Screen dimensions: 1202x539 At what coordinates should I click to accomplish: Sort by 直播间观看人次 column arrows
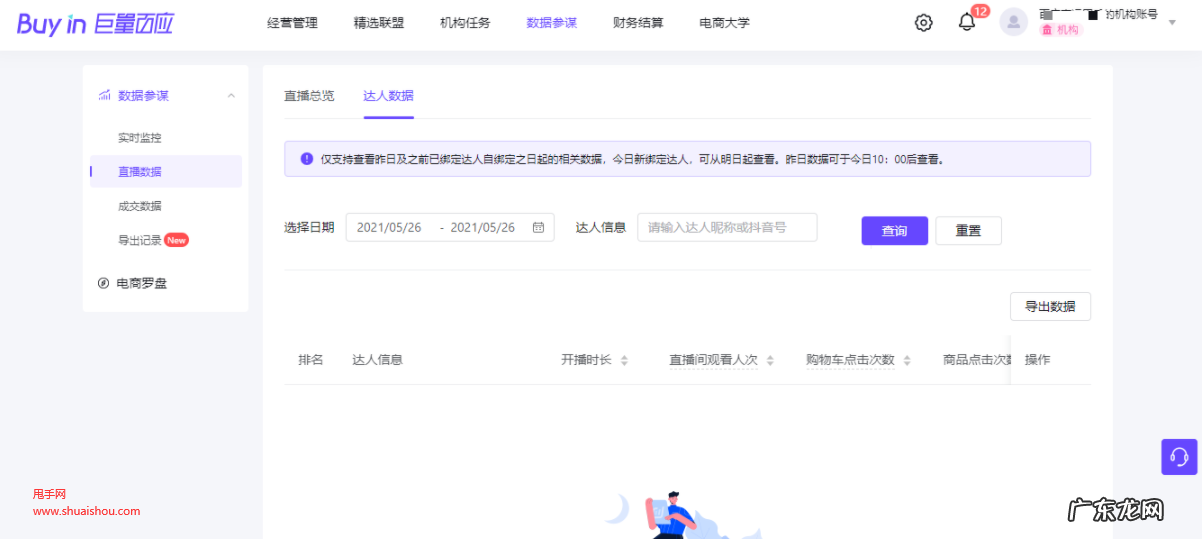tap(770, 360)
